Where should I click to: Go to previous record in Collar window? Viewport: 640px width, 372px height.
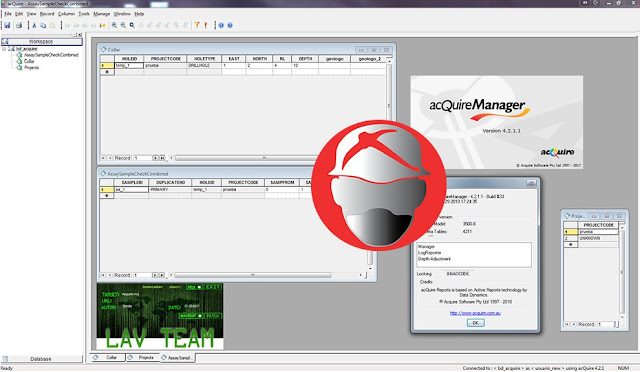click(109, 158)
